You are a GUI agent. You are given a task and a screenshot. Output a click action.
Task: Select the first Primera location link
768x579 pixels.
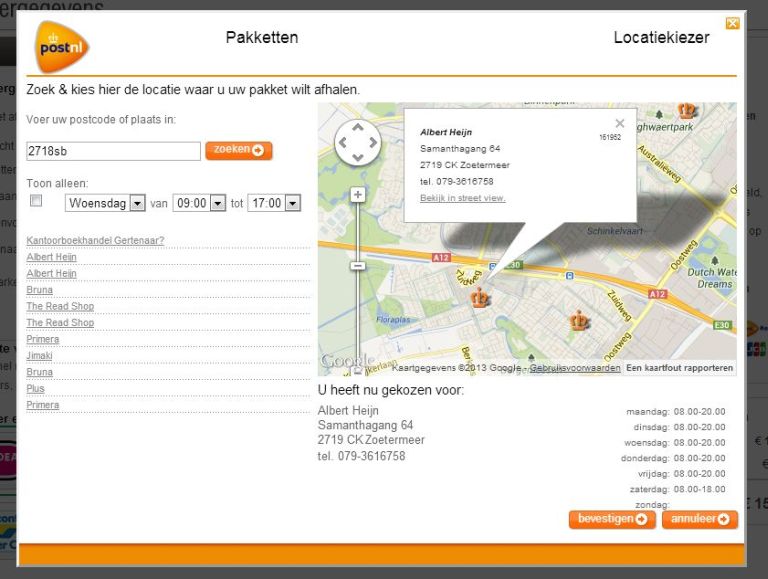[43, 339]
